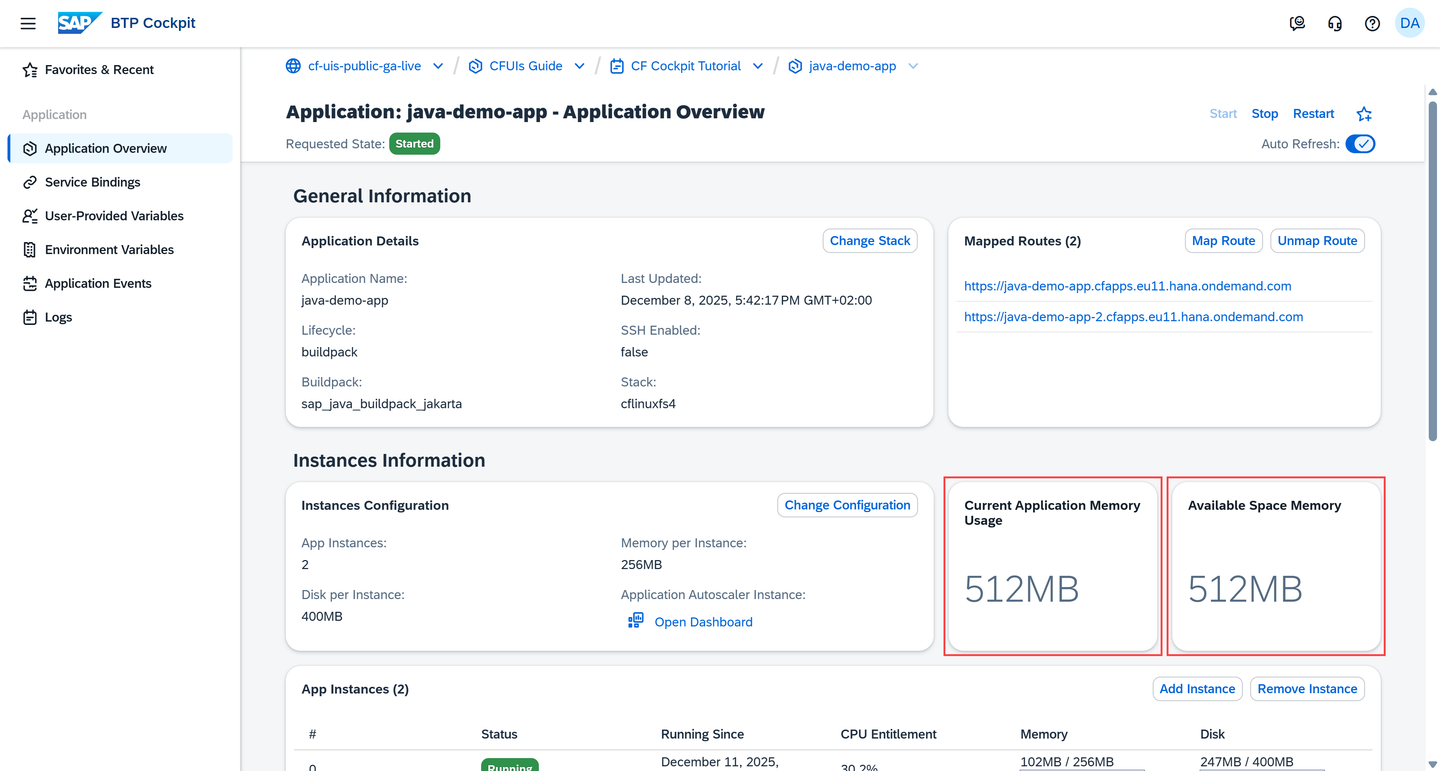Click the app icon beside java-demo-app breadcrumb
Viewport: 1440px width, 771px height.
coord(795,66)
